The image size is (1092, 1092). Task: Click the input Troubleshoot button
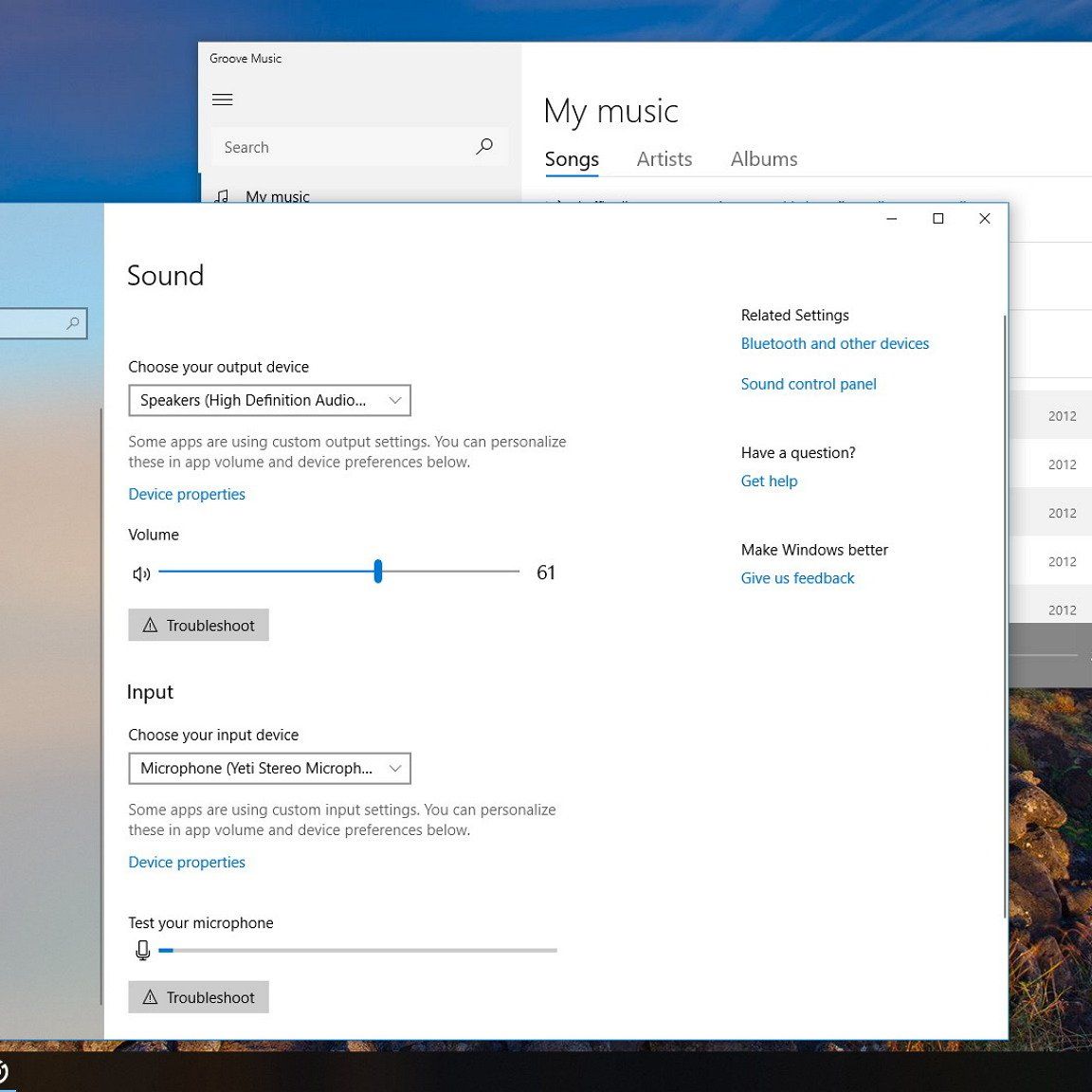point(199,997)
